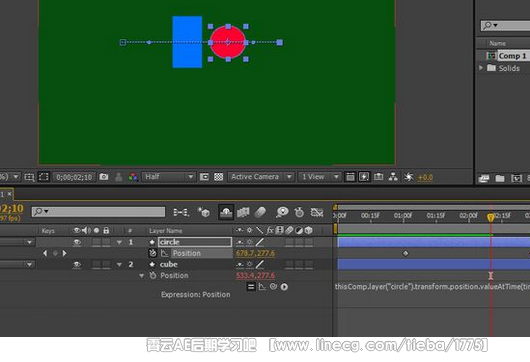
Task: Expand the Solids folder in Project panel
Action: pos(481,68)
